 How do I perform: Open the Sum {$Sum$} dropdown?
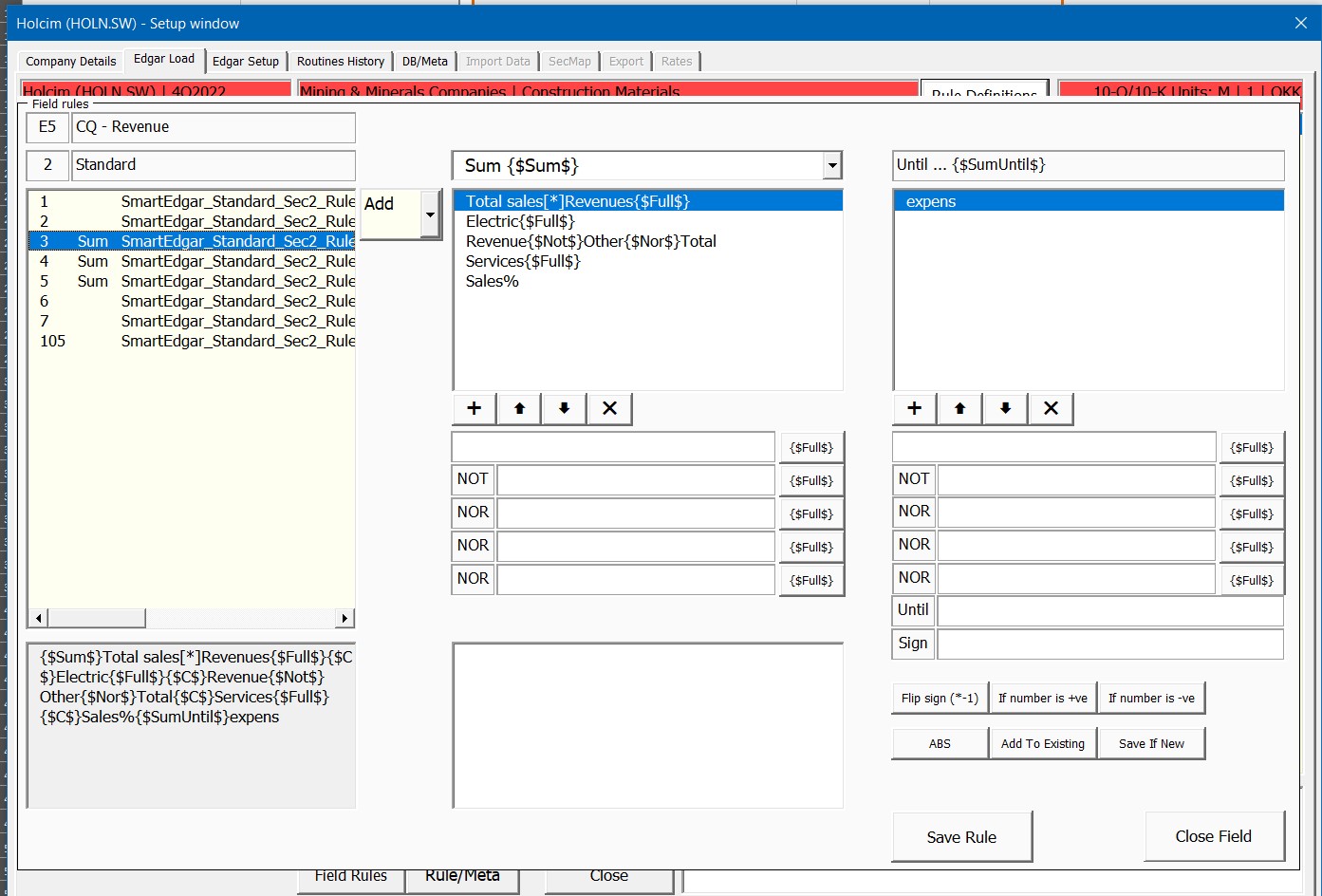click(831, 165)
